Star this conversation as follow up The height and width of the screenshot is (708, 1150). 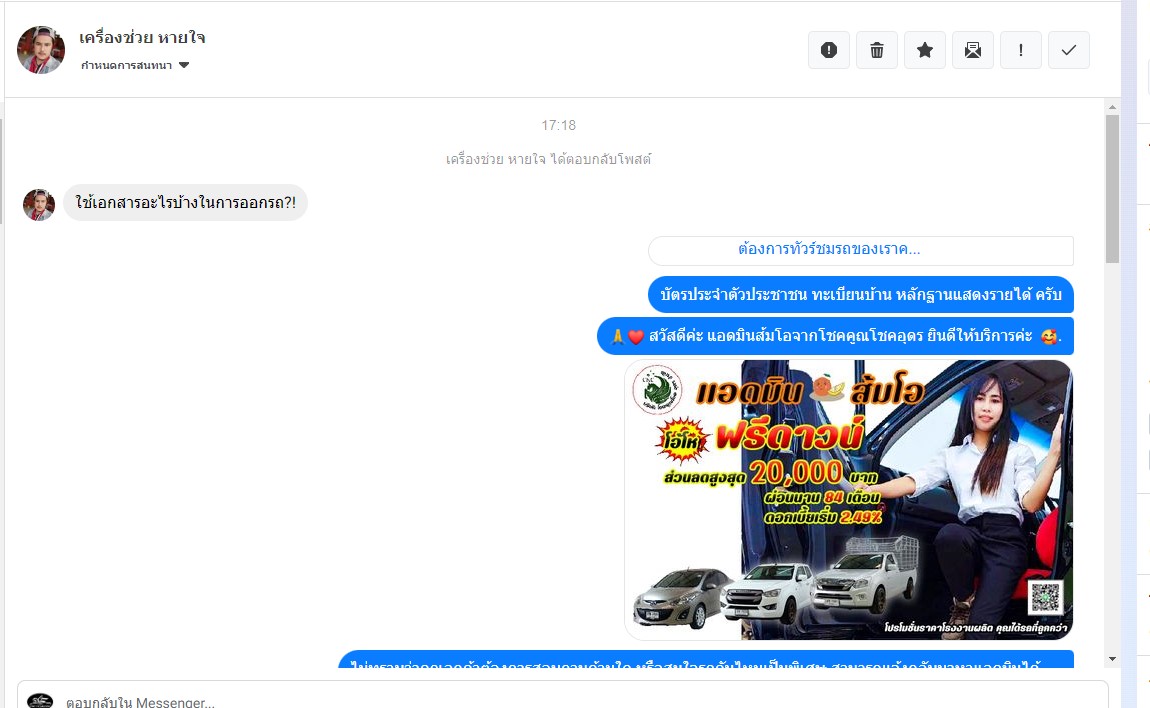pos(925,50)
